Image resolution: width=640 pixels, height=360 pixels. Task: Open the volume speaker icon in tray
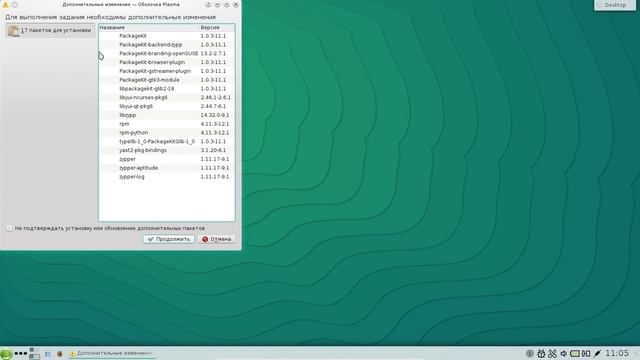point(564,353)
